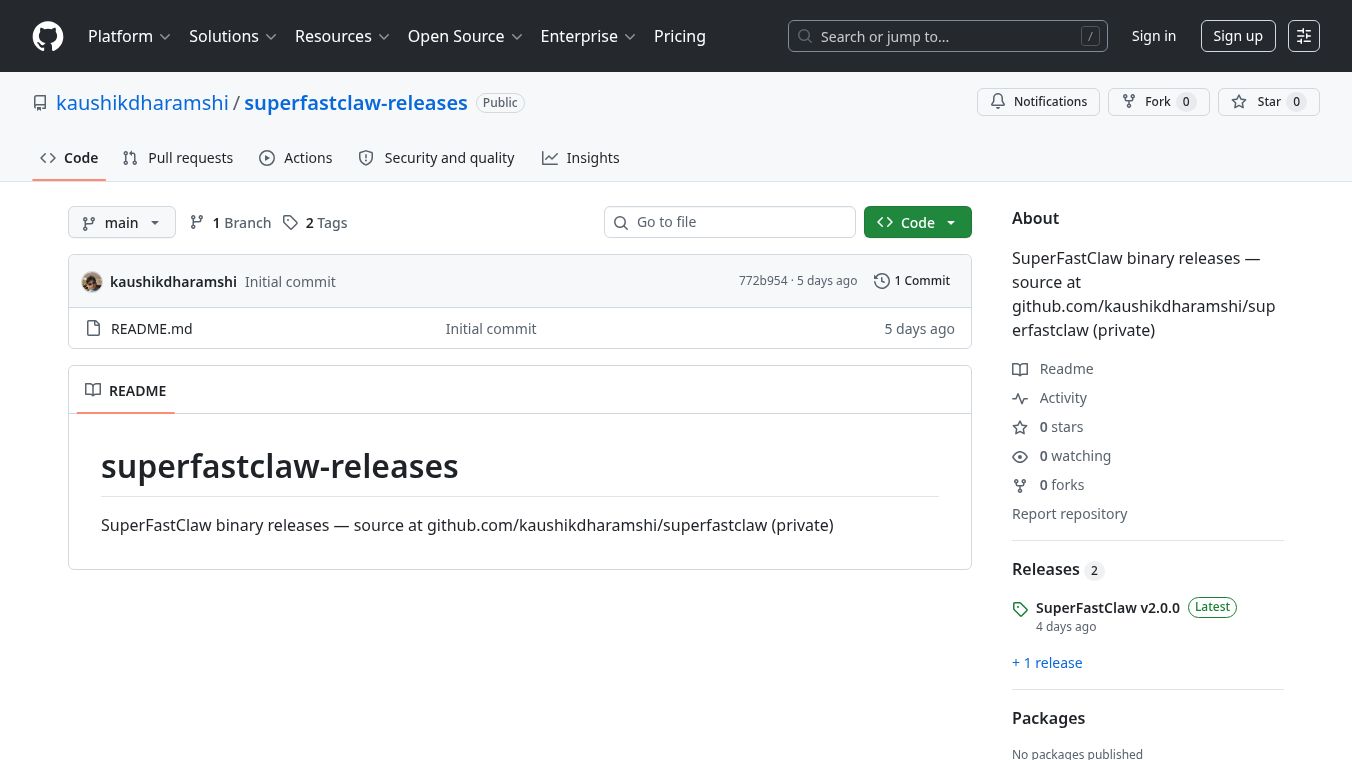Image resolution: width=1352 pixels, height=760 pixels.
Task: Open the README.md file
Action: point(152,329)
